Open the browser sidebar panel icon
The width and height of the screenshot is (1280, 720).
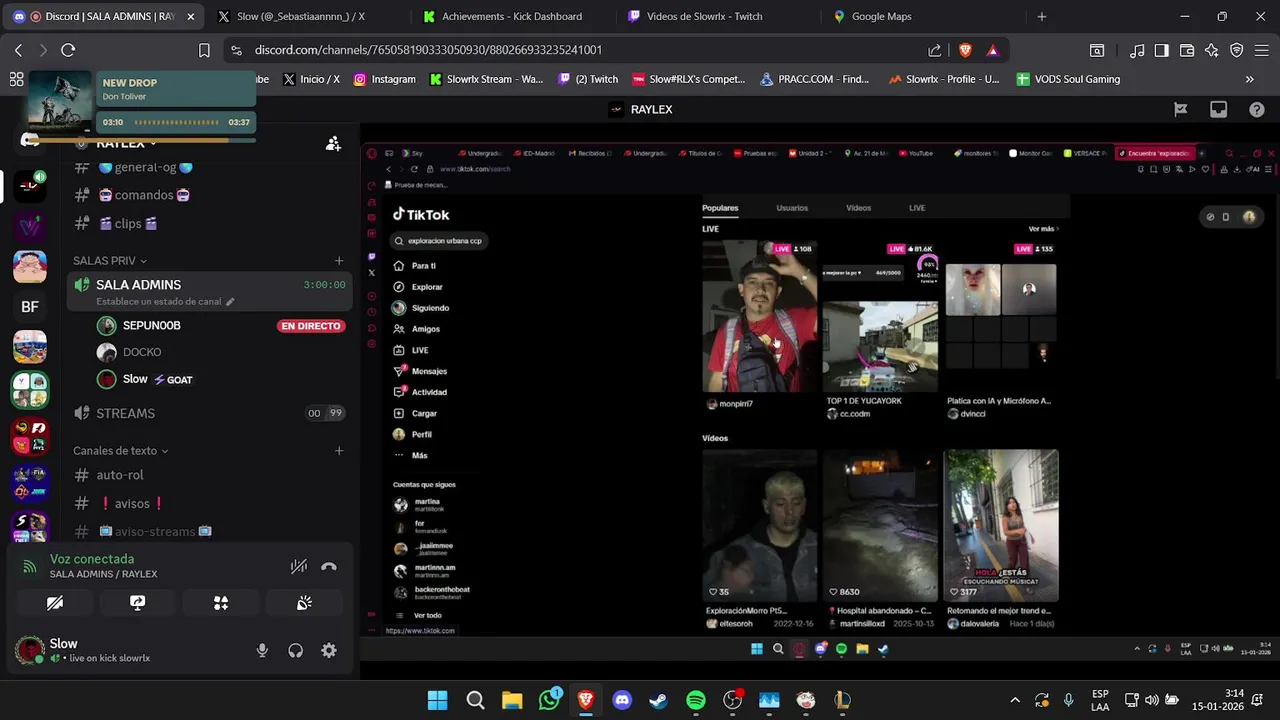click(x=1162, y=50)
